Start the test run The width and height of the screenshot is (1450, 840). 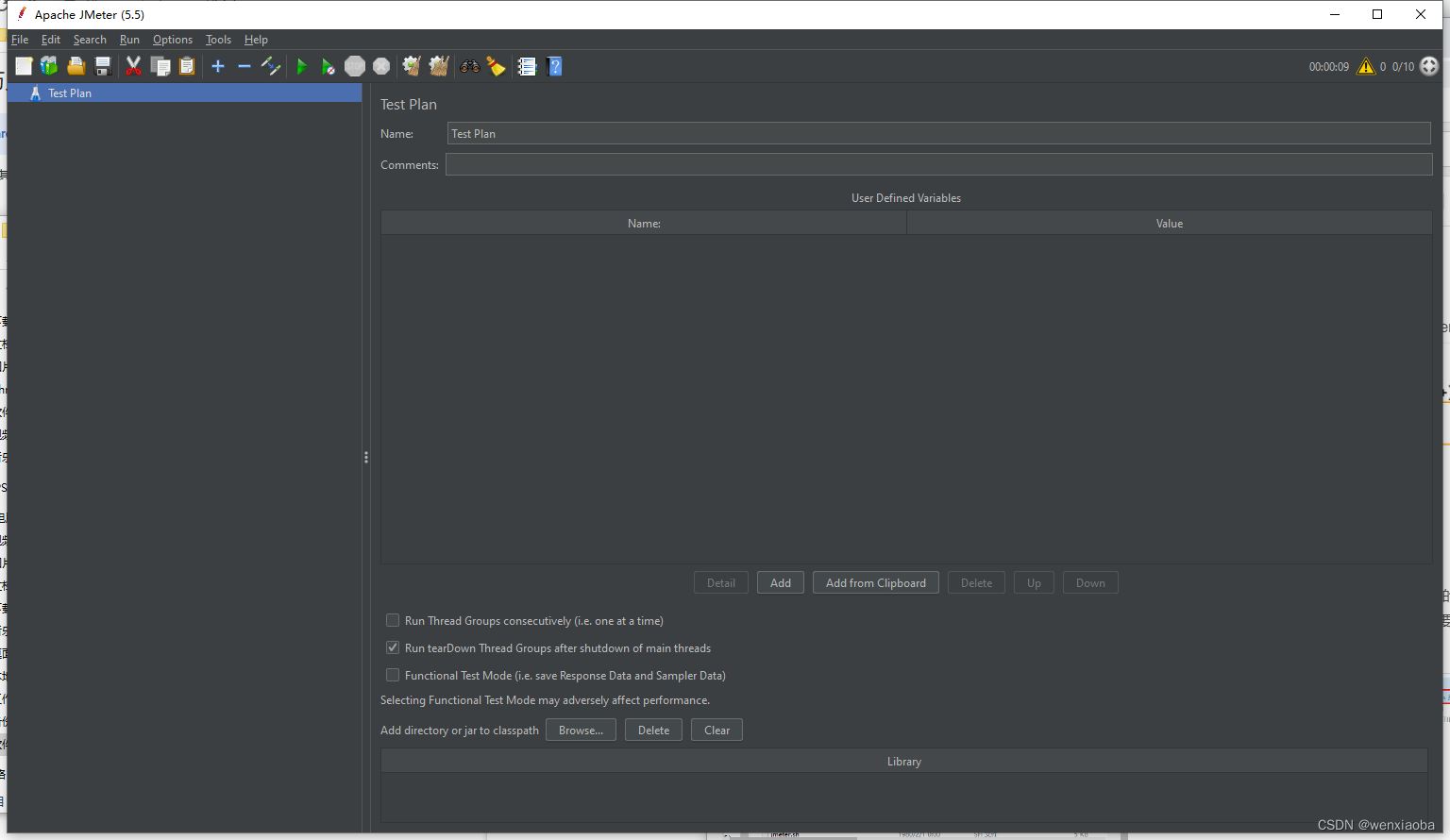tap(302, 66)
